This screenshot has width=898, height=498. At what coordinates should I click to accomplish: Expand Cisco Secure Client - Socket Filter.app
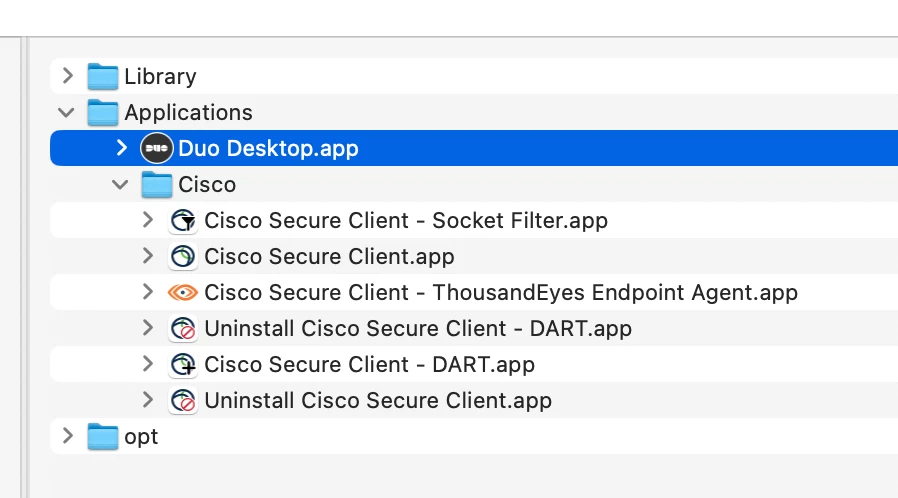(x=148, y=220)
